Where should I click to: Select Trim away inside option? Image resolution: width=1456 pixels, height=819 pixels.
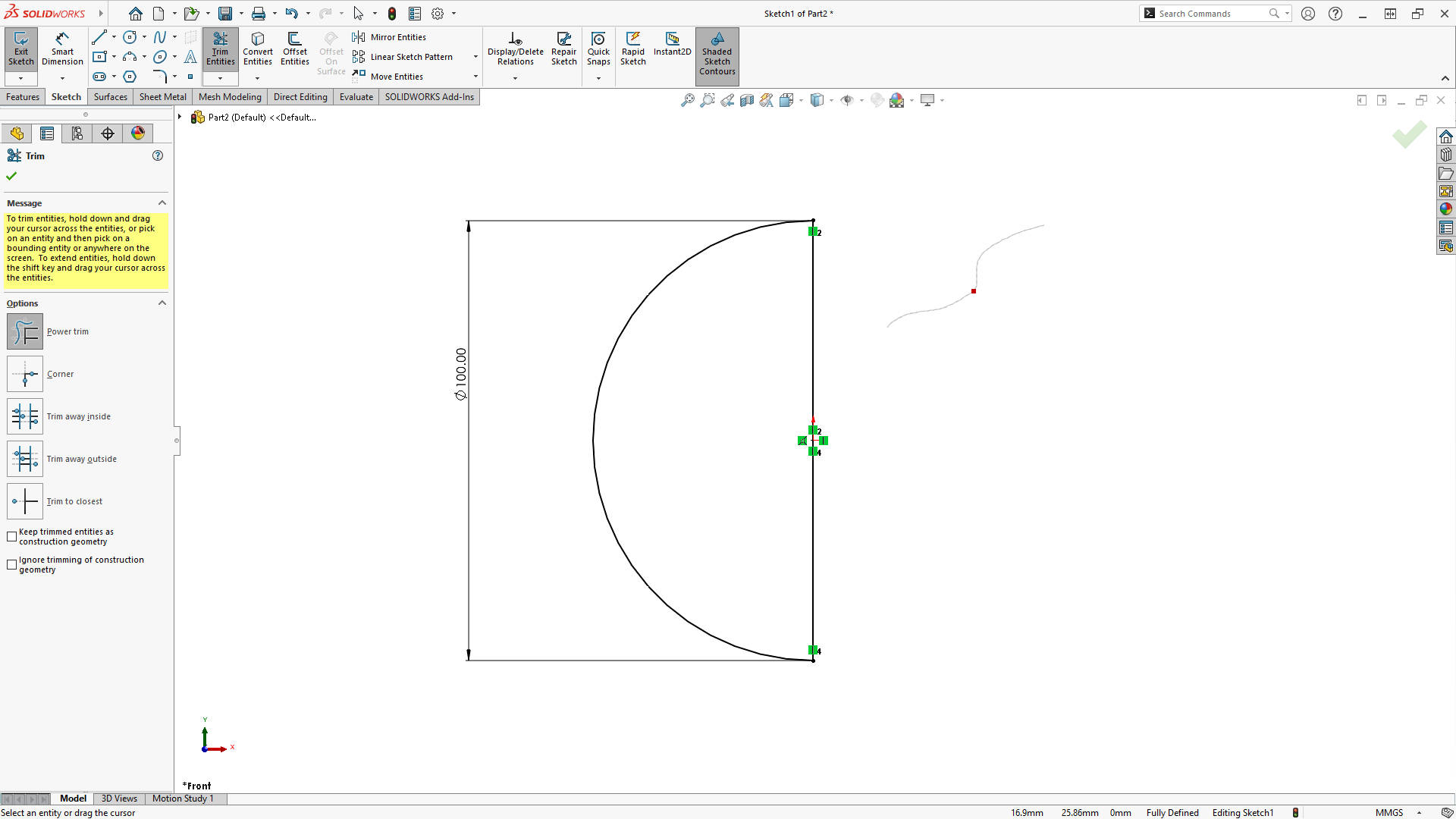(25, 416)
